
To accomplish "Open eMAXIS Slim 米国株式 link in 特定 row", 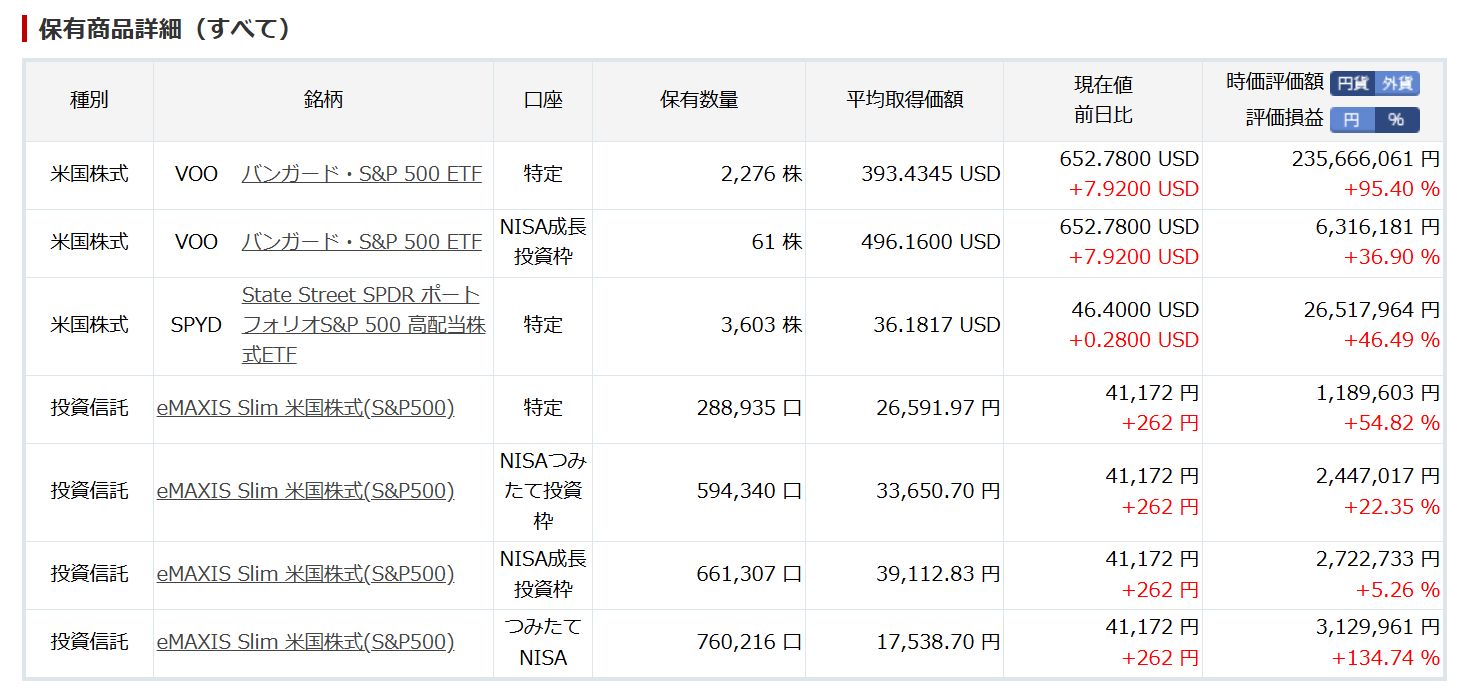I will (305, 408).
